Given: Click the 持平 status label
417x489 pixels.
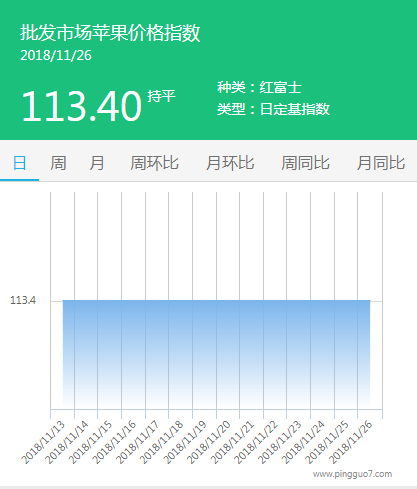Looking at the screenshot, I should pyautogui.click(x=161, y=96).
